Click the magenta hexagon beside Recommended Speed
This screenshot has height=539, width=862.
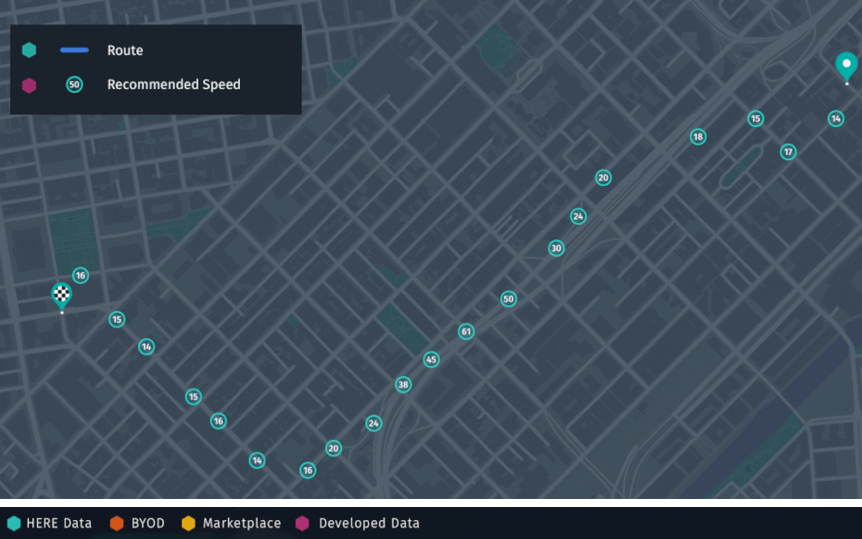click(29, 85)
